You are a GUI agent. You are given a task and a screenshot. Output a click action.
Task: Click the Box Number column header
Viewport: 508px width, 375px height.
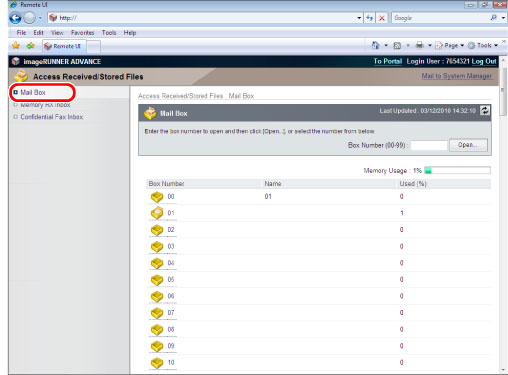166,184
